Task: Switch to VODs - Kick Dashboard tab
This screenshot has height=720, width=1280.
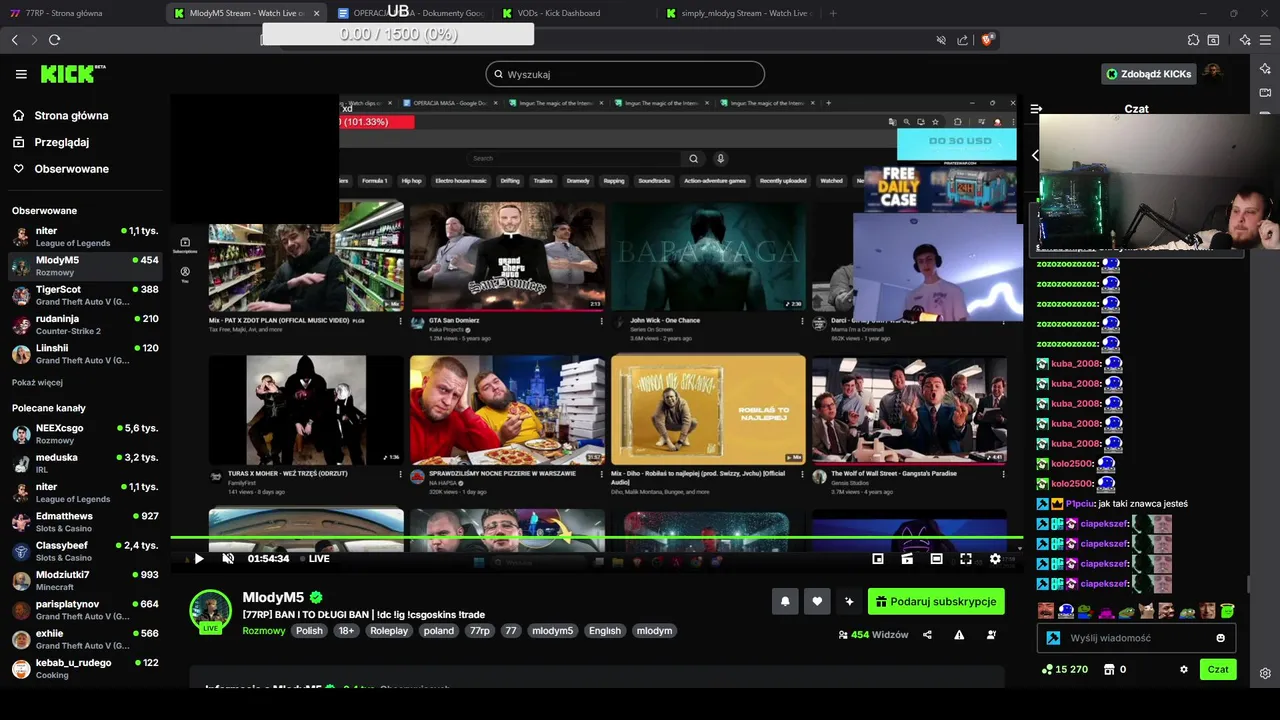Action: click(575, 13)
